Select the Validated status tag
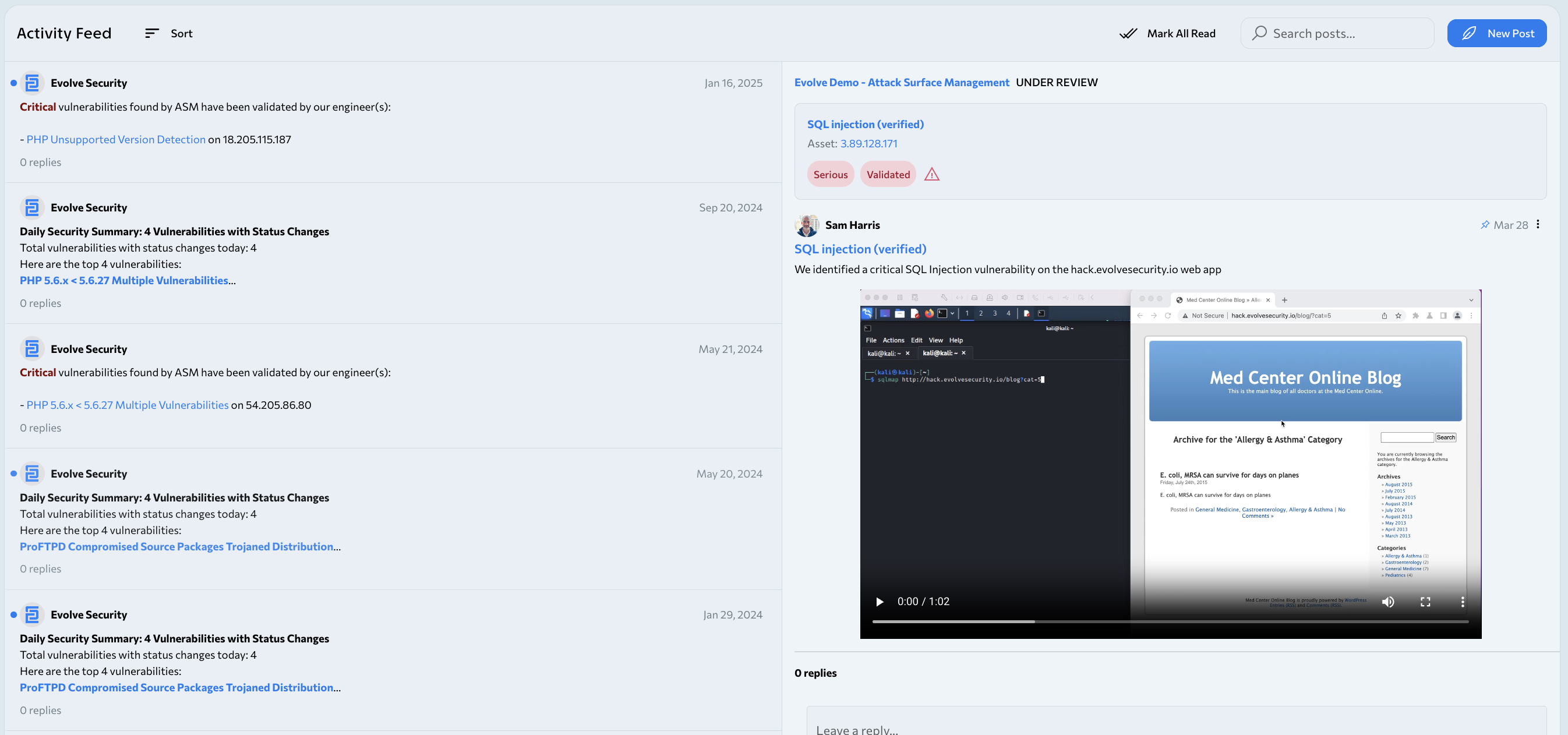This screenshot has width=1568, height=735. pos(888,175)
